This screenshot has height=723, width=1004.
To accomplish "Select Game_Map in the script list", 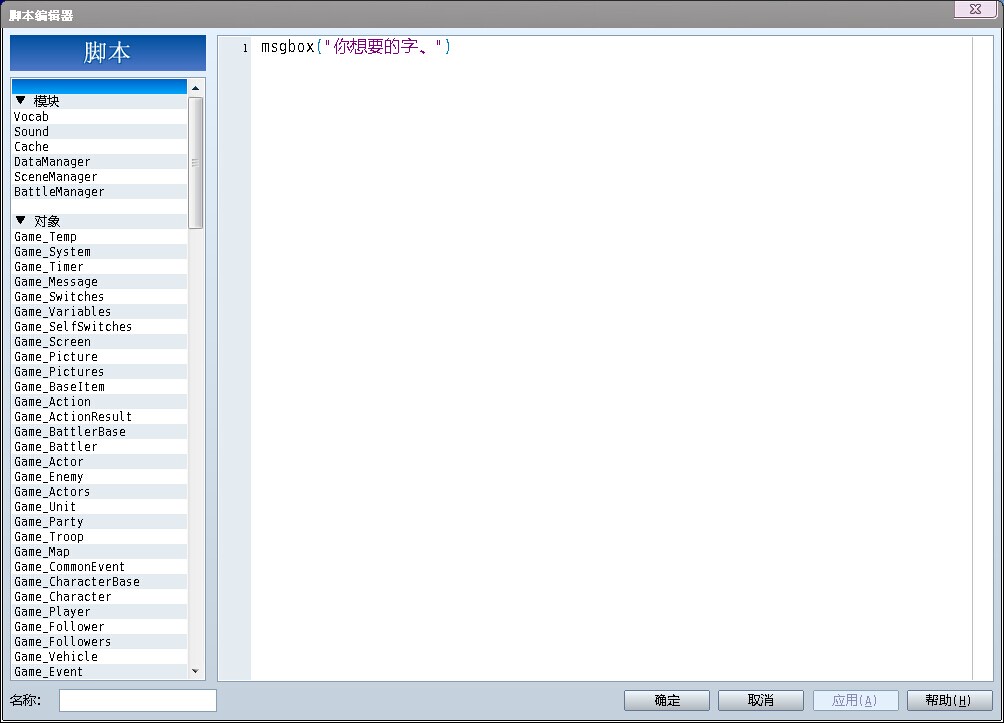I will [x=99, y=551].
